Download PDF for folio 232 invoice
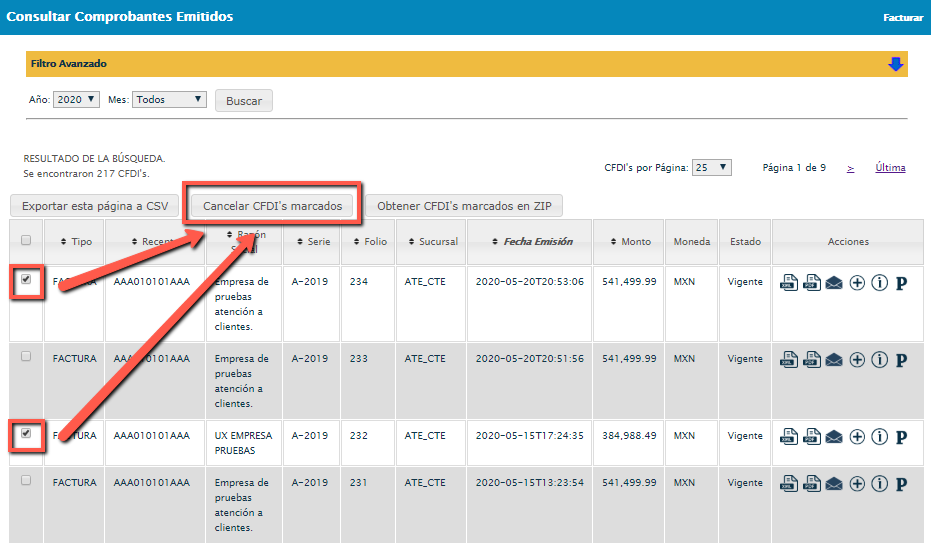The height and width of the screenshot is (543, 931). [x=811, y=437]
